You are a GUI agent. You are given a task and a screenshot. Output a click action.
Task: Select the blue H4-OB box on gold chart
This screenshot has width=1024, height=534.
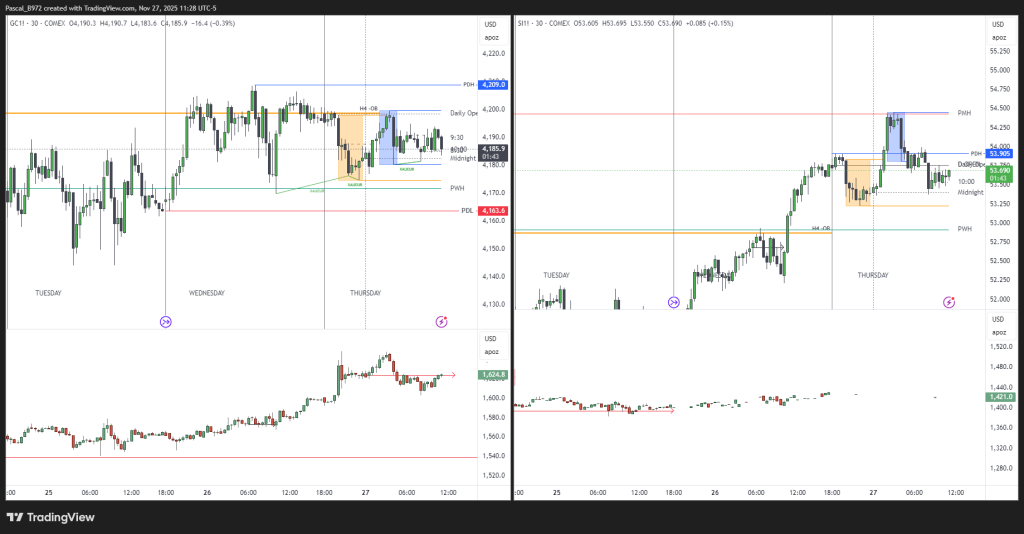[388, 138]
